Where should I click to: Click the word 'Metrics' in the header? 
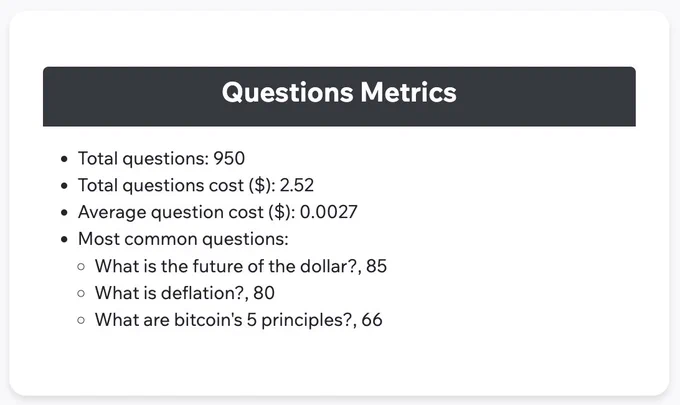pos(408,92)
